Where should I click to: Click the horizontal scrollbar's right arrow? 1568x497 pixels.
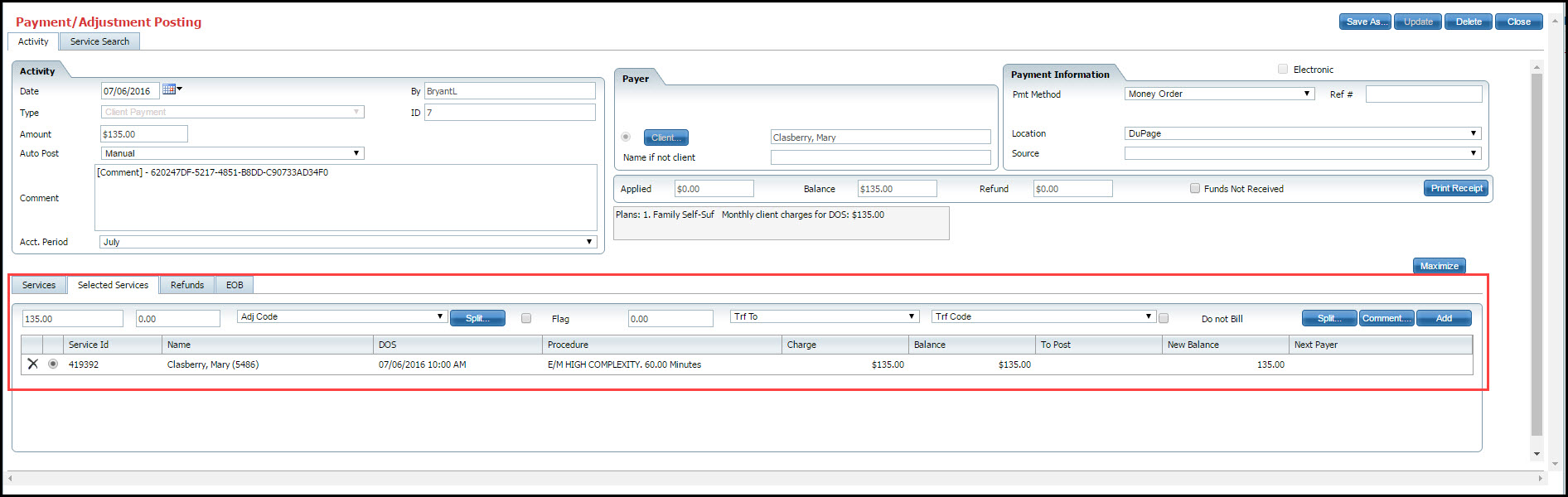click(x=1540, y=478)
